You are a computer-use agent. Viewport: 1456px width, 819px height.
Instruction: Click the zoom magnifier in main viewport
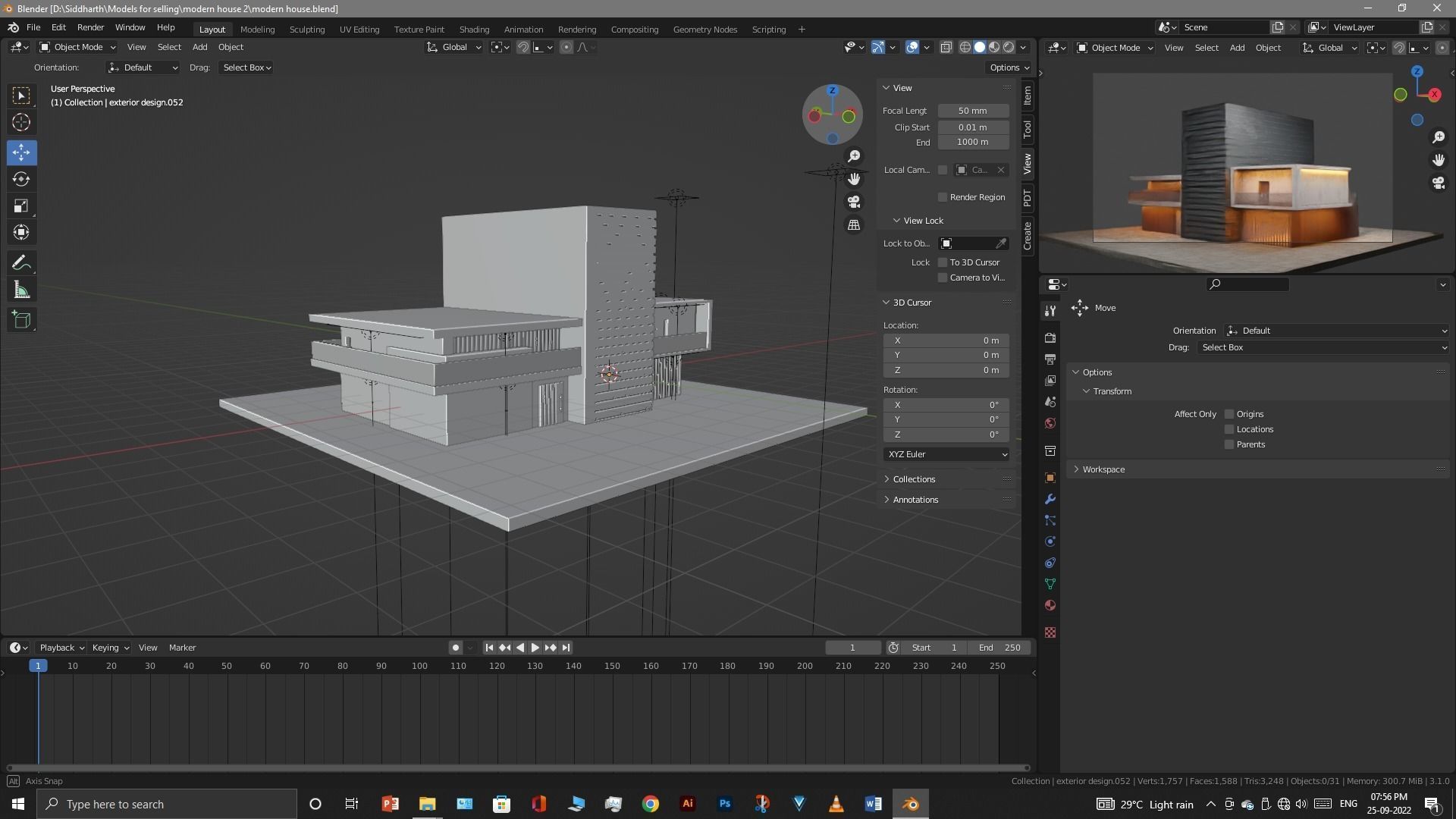coord(854,155)
